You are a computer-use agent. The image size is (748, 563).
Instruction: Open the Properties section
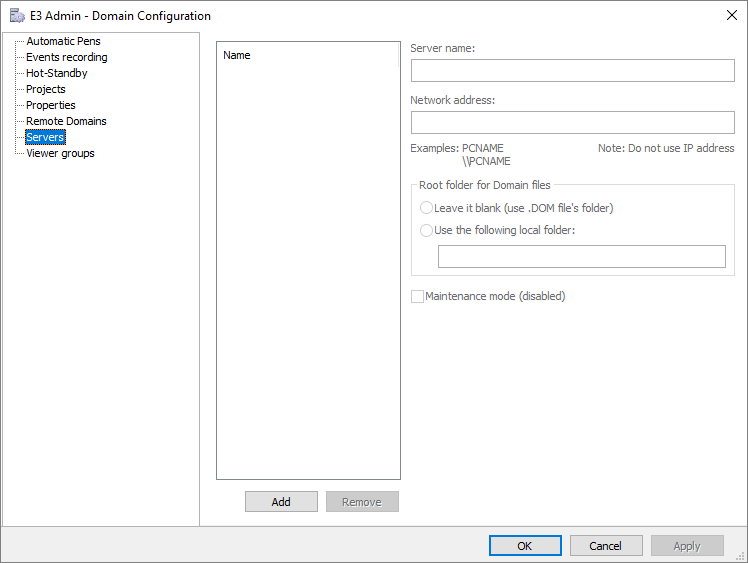coord(50,105)
